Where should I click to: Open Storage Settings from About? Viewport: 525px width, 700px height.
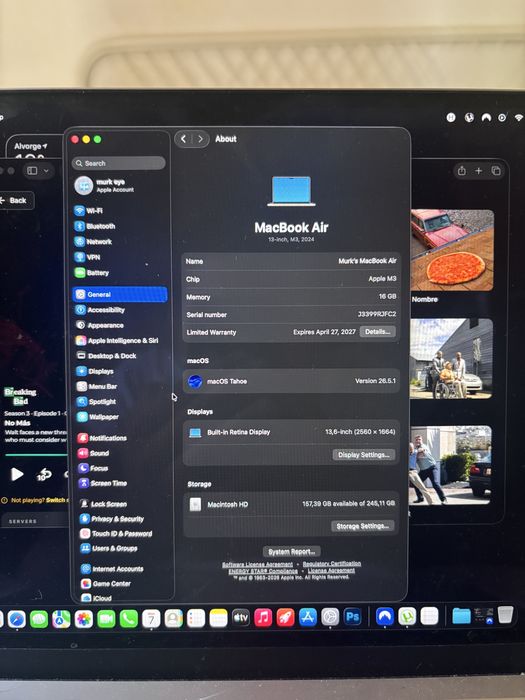pos(363,526)
